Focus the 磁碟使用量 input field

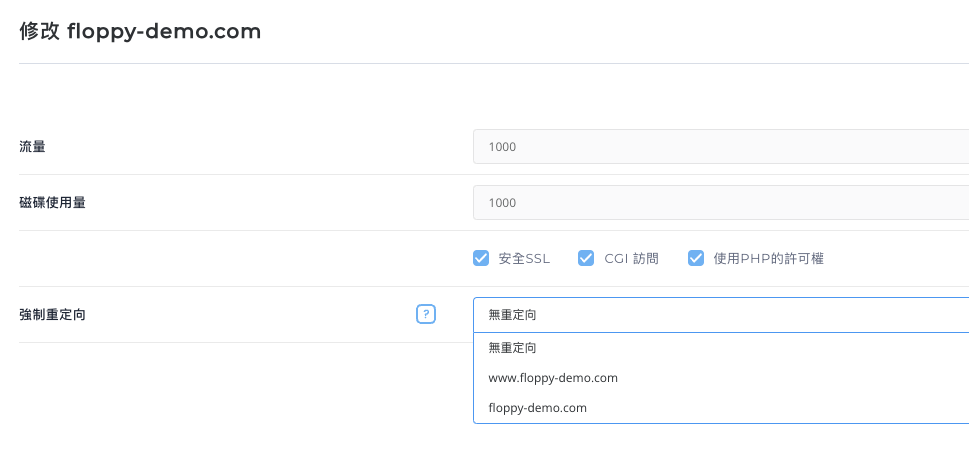[x=720, y=202]
